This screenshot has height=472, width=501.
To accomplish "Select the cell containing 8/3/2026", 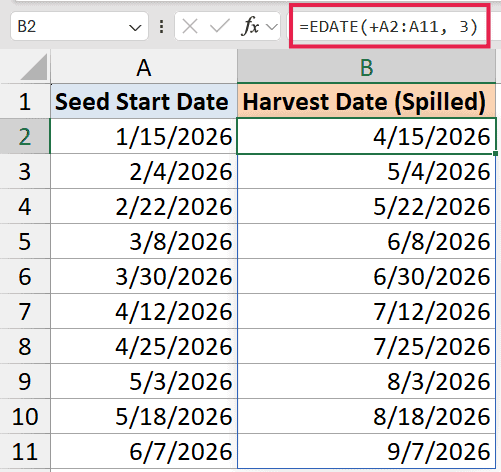I will pyautogui.click(x=366, y=381).
